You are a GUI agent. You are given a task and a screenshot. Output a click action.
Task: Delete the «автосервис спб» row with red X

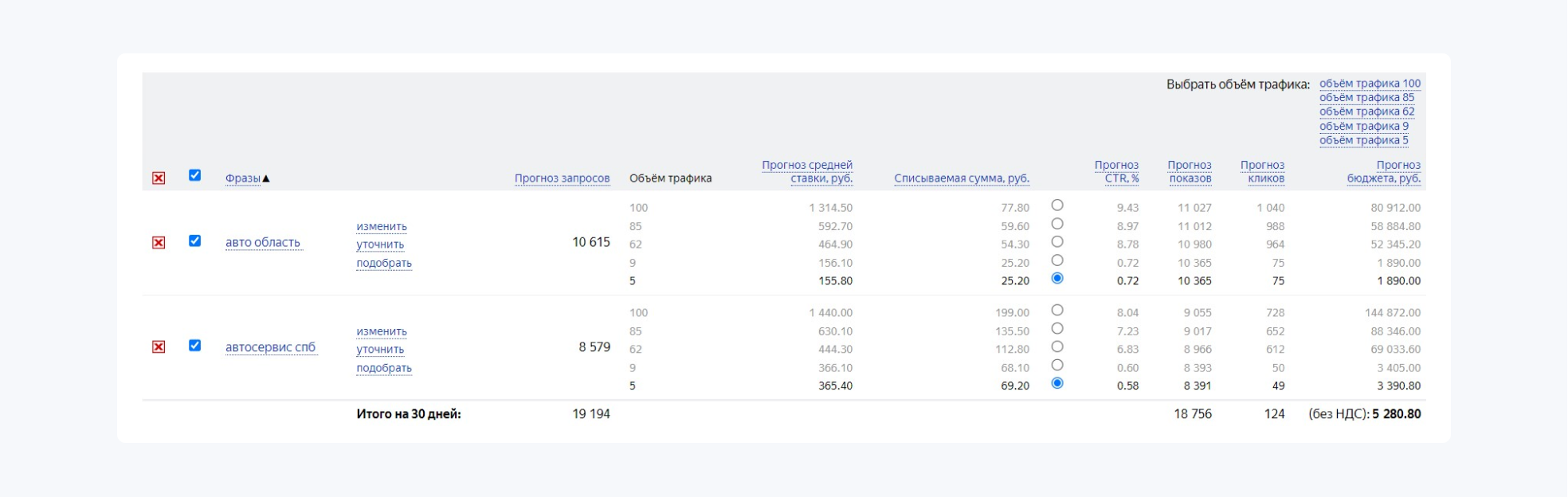click(159, 347)
